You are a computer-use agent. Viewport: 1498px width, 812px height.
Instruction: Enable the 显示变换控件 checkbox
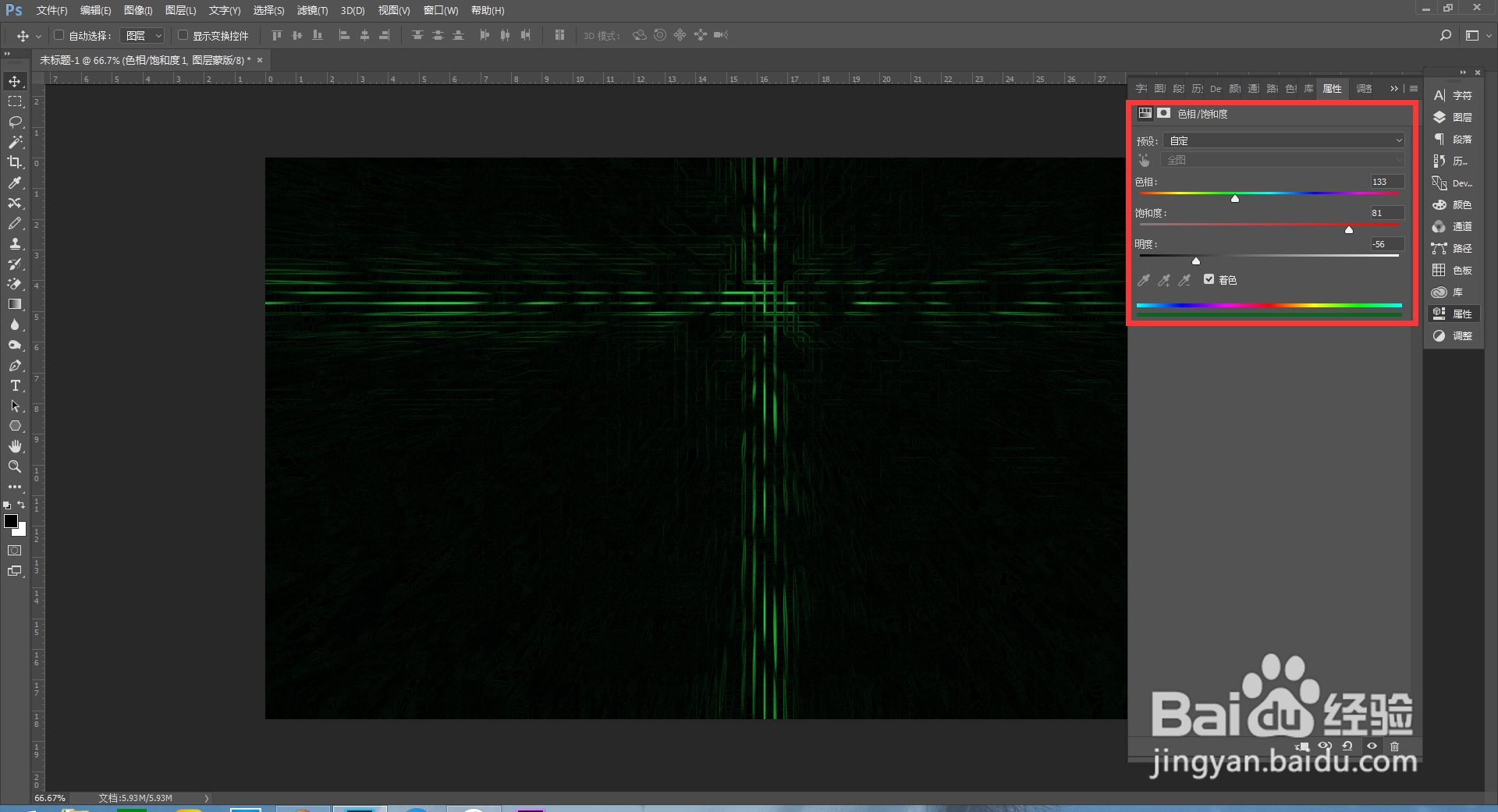183,35
